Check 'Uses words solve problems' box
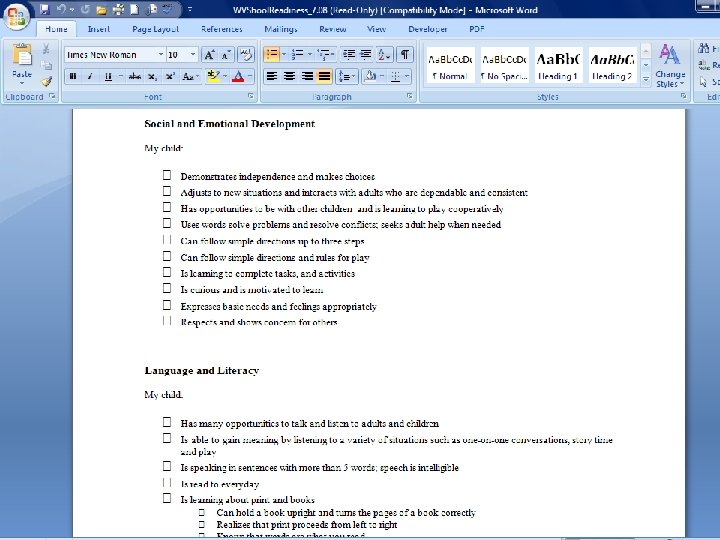 167,223
